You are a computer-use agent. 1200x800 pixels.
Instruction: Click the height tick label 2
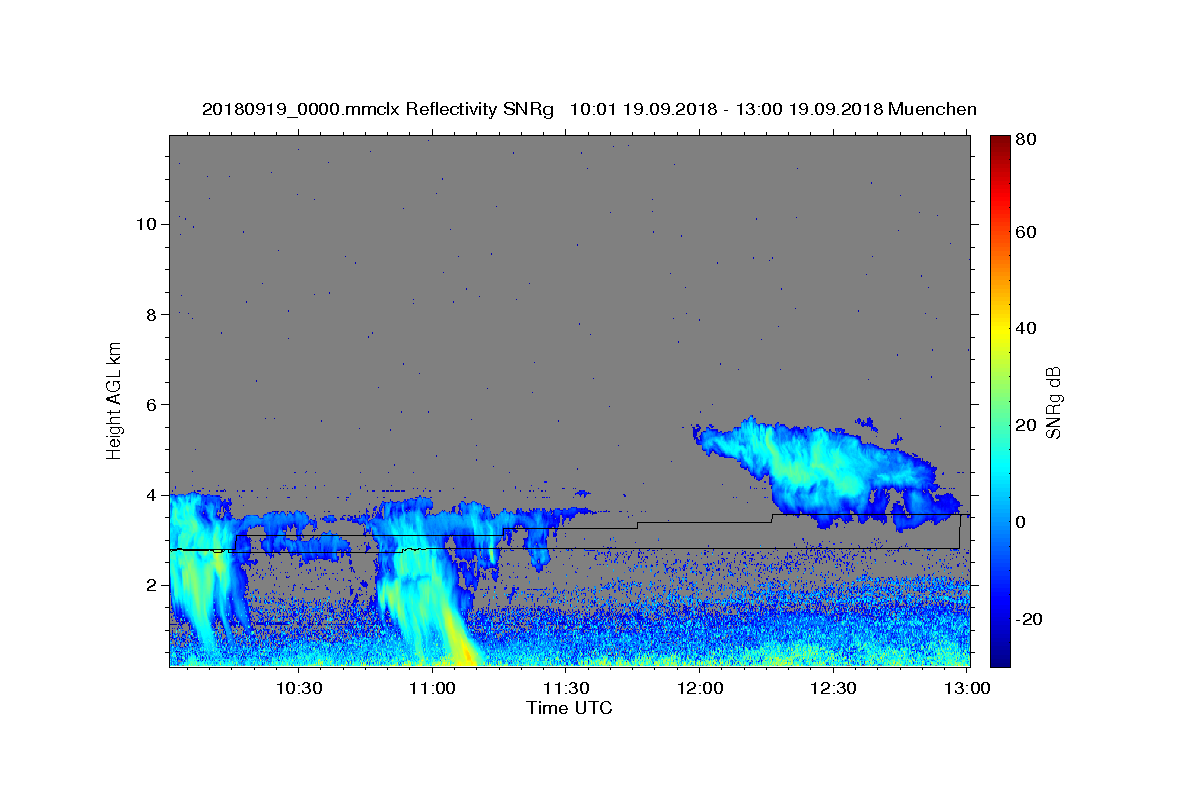(x=150, y=585)
